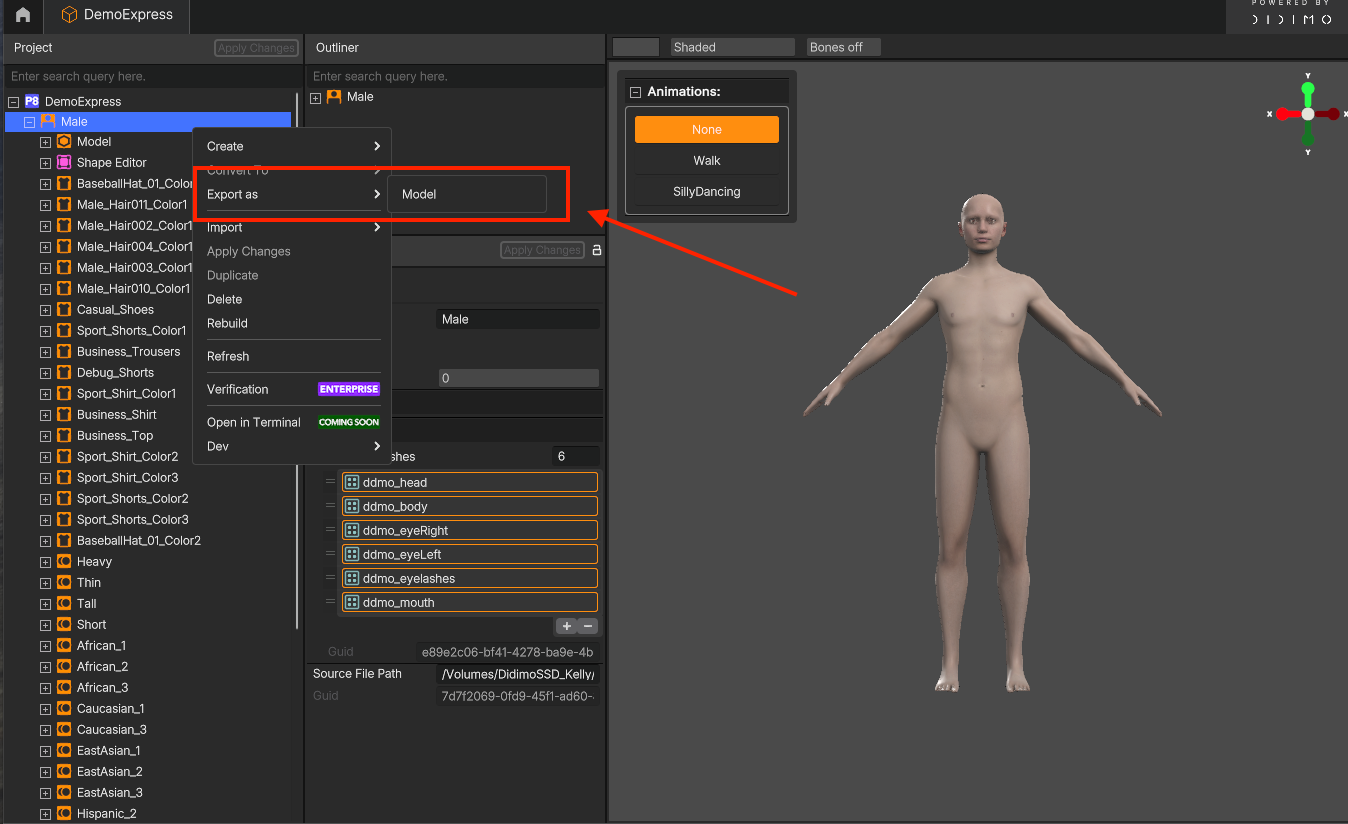The width and height of the screenshot is (1348, 824).
Task: Open the Export as submenu
Action: point(293,194)
